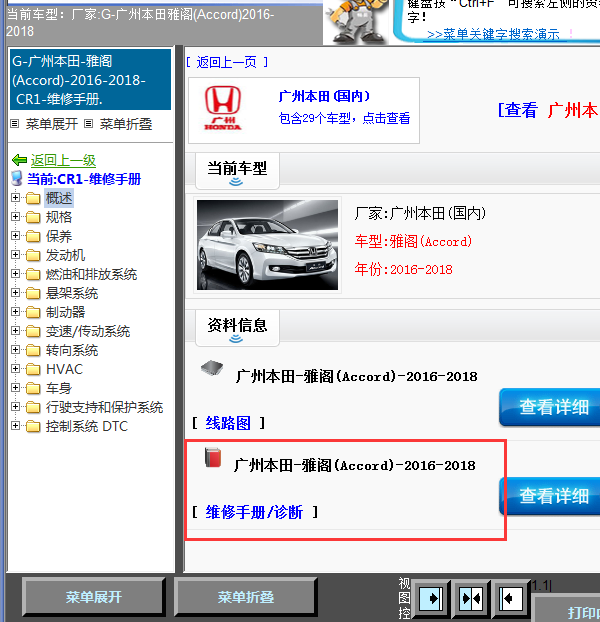This screenshot has height=622, width=600.
Task: Select 制动器 in the tree
Action: point(65,312)
